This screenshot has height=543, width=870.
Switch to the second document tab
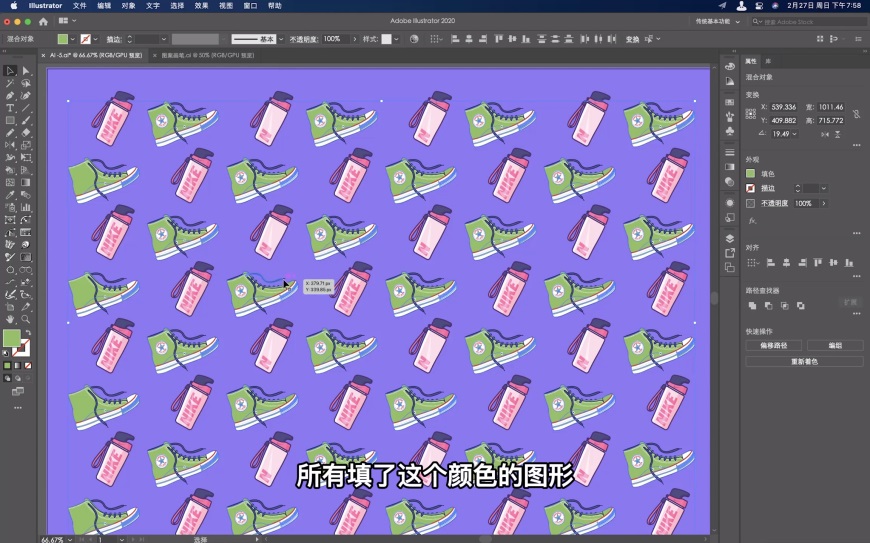[x=208, y=55]
